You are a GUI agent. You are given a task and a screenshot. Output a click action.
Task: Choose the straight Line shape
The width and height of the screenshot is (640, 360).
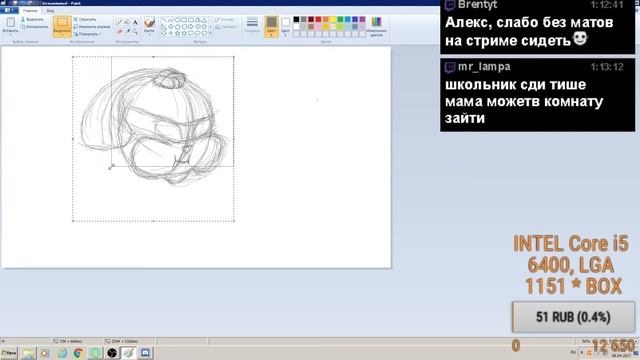(x=164, y=20)
